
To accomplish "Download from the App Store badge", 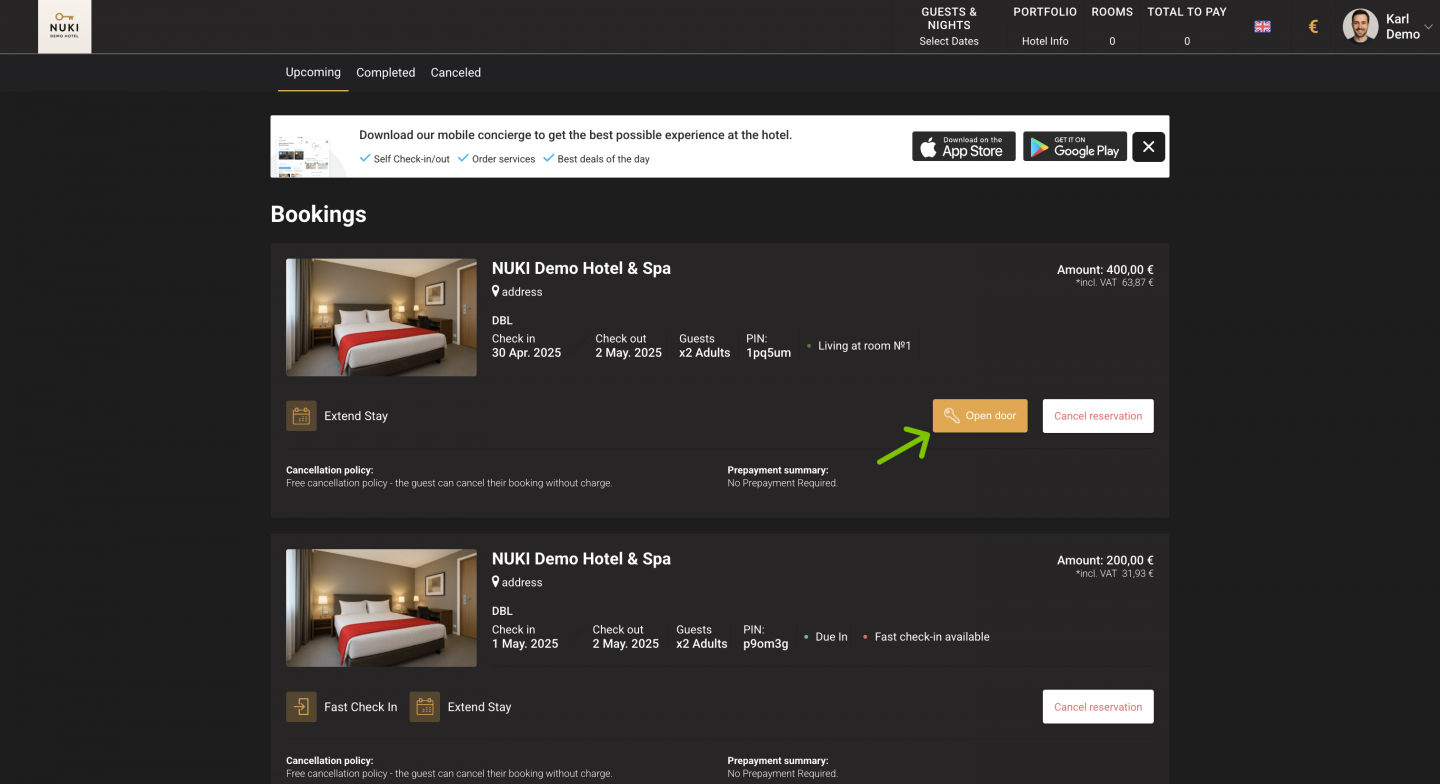I will pos(964,147).
